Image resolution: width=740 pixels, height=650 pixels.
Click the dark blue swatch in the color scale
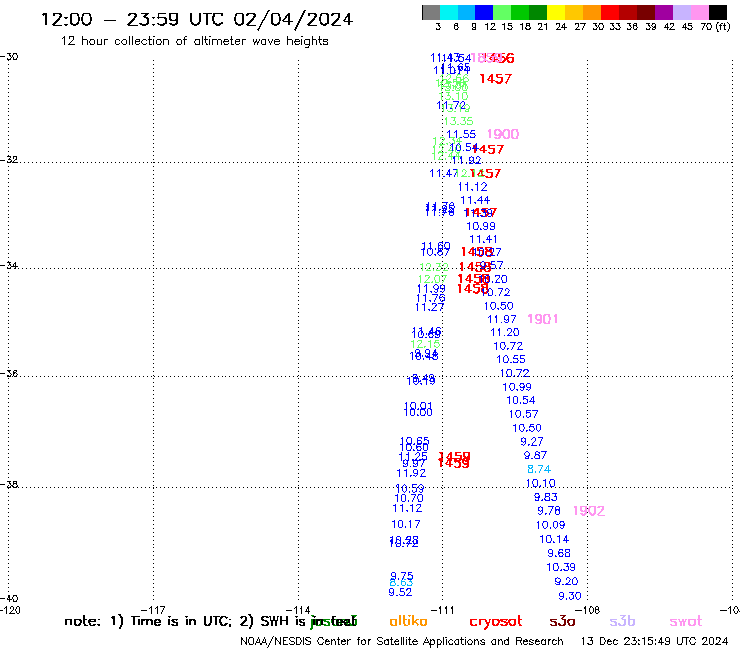[x=484, y=12]
